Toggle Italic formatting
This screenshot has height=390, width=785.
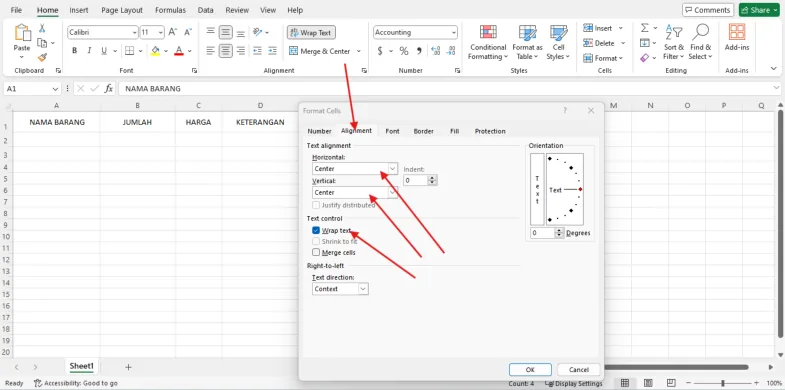(x=89, y=51)
